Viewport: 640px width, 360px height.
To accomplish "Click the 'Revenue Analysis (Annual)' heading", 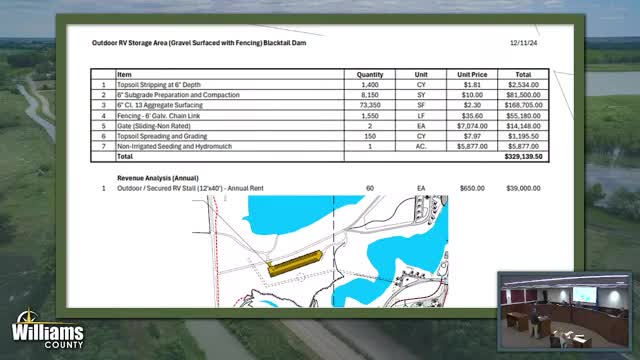I will pos(158,178).
